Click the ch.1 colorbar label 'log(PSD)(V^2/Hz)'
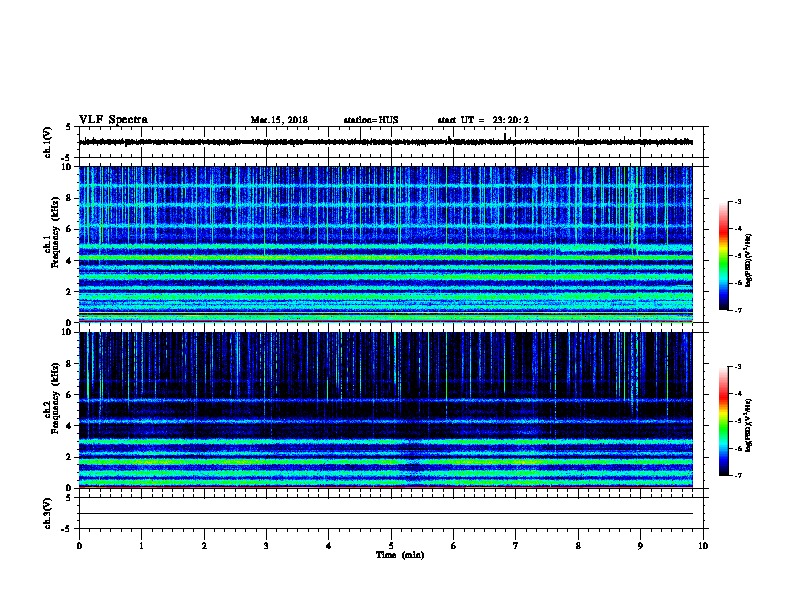792x612 pixels. pyautogui.click(x=748, y=260)
